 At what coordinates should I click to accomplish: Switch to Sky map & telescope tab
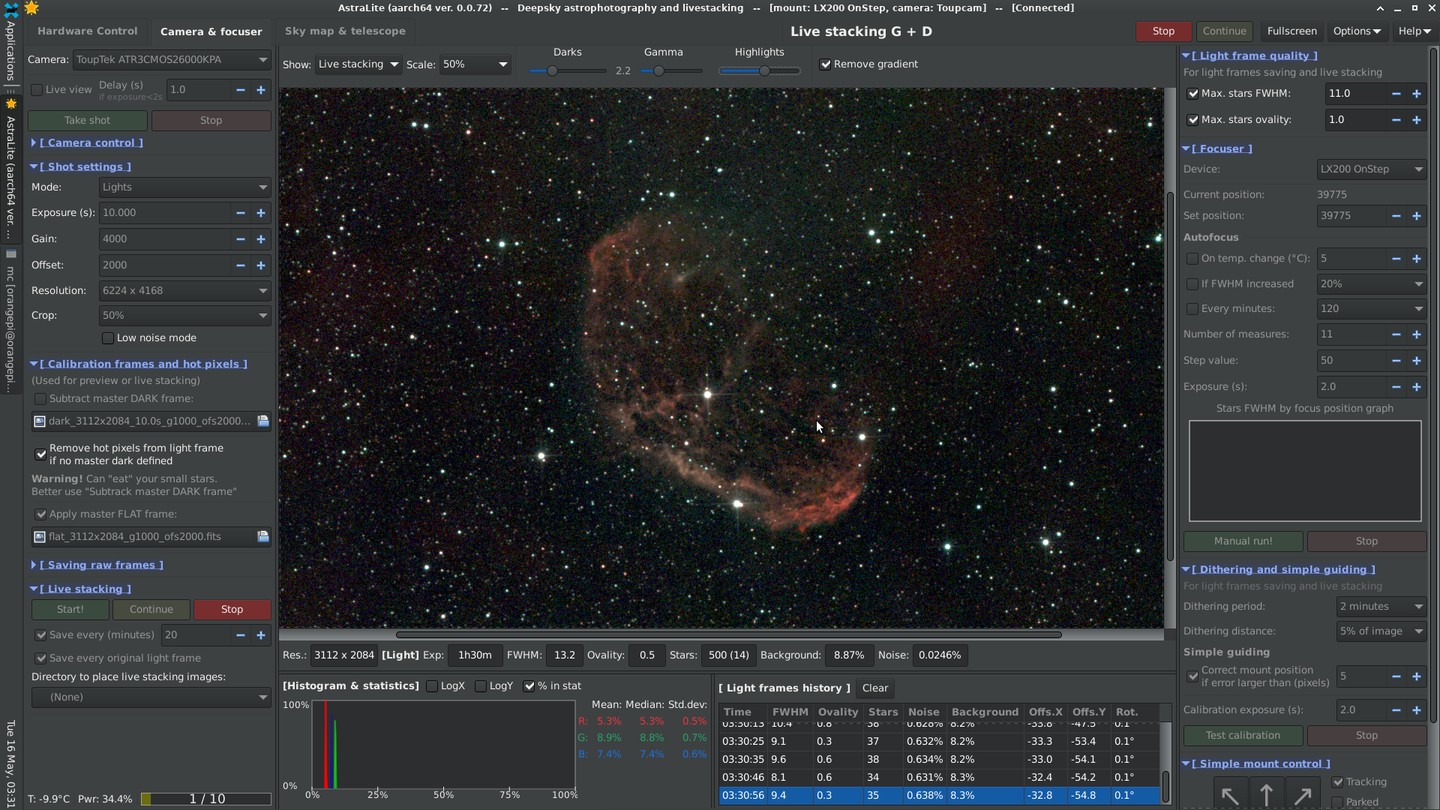coord(345,31)
